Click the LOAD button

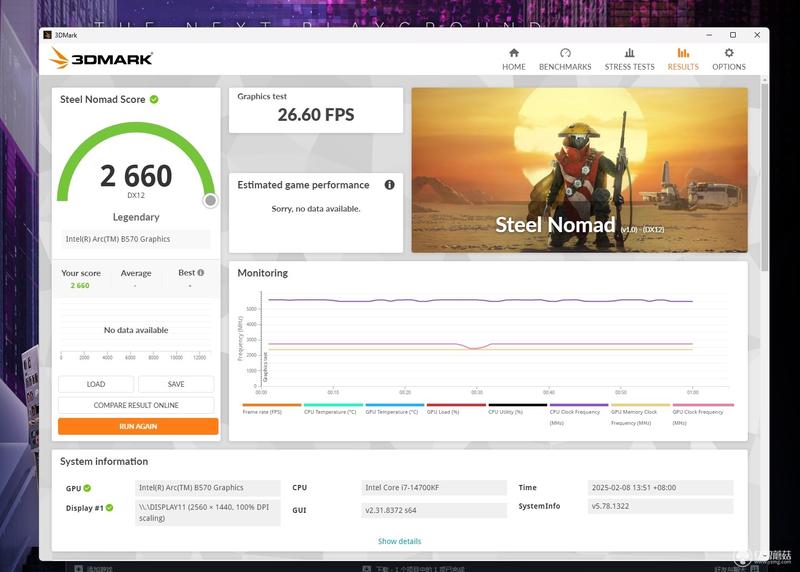(x=96, y=384)
